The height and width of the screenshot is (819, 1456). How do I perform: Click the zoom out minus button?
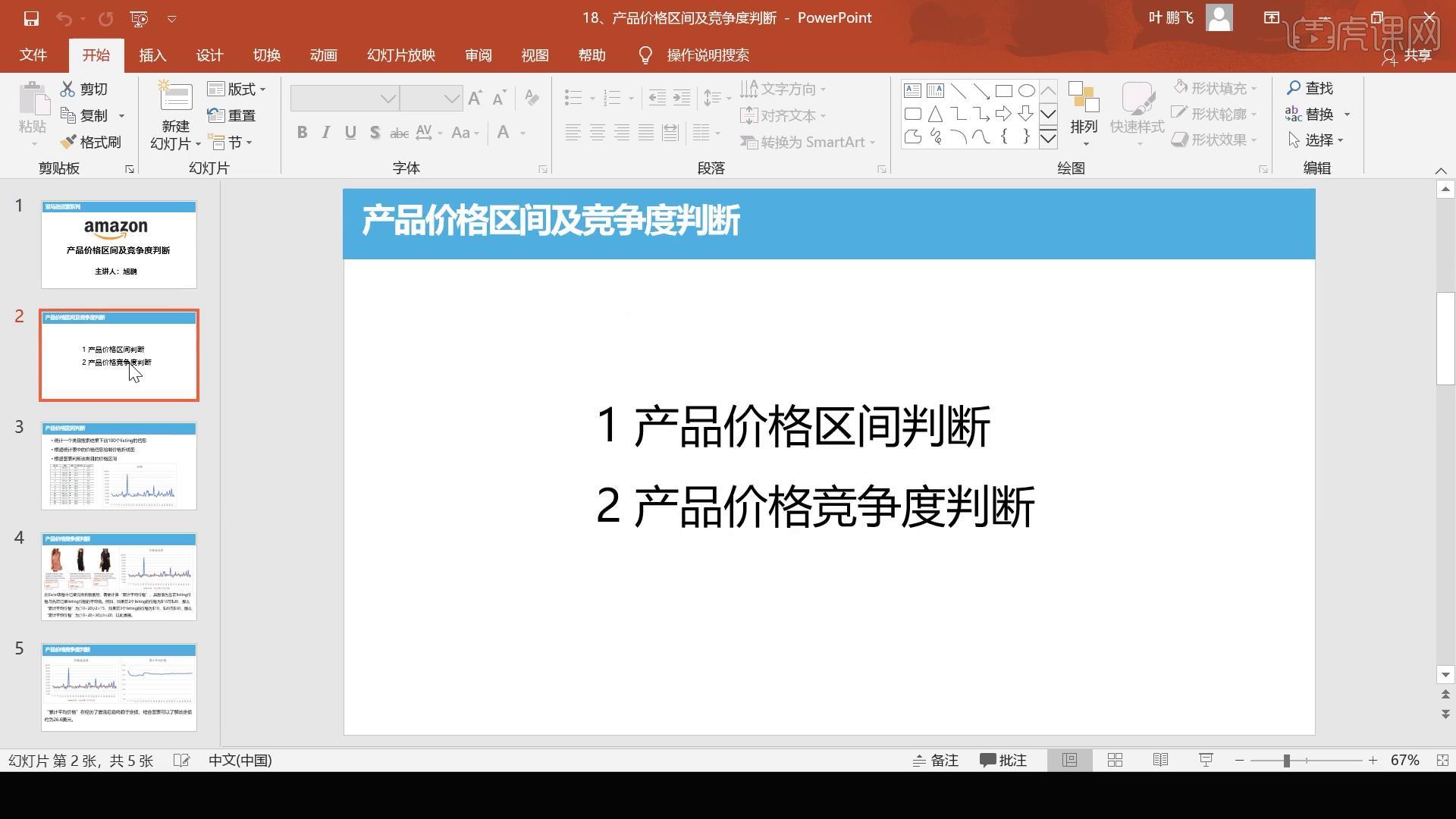click(1239, 760)
